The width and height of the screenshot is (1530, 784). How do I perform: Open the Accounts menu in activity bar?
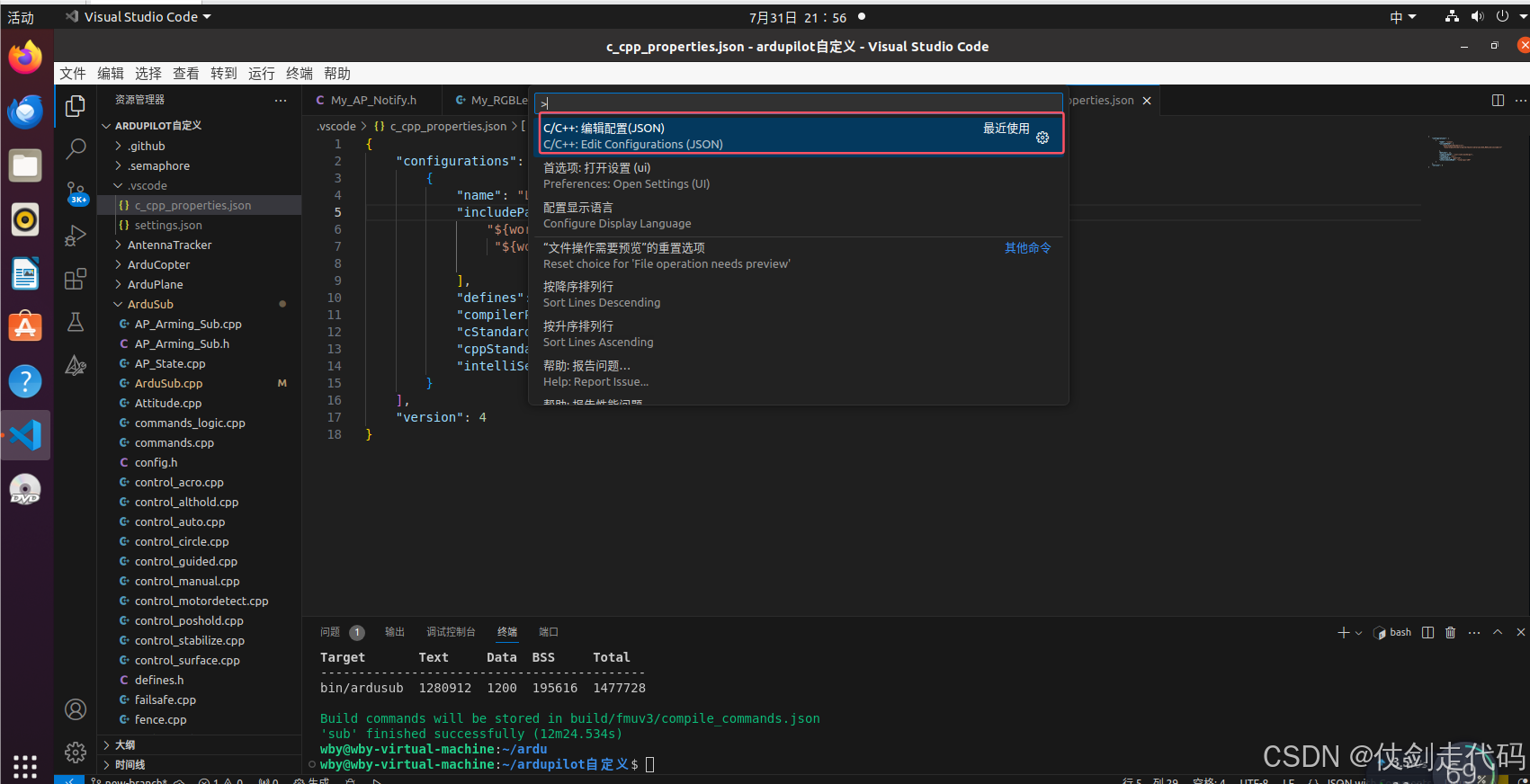pos(76,709)
